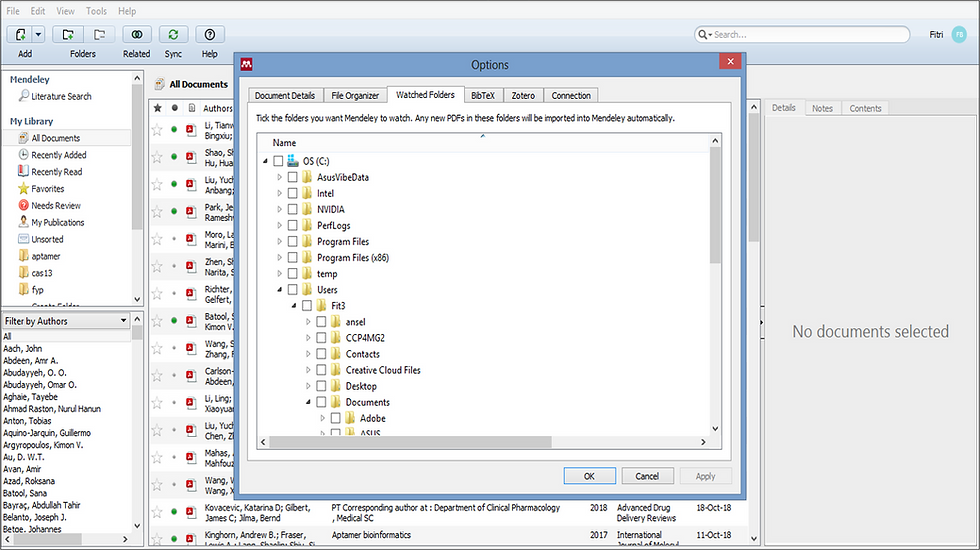Image resolution: width=980 pixels, height=550 pixels.
Task: Click OK in Options dialog
Action: point(589,476)
